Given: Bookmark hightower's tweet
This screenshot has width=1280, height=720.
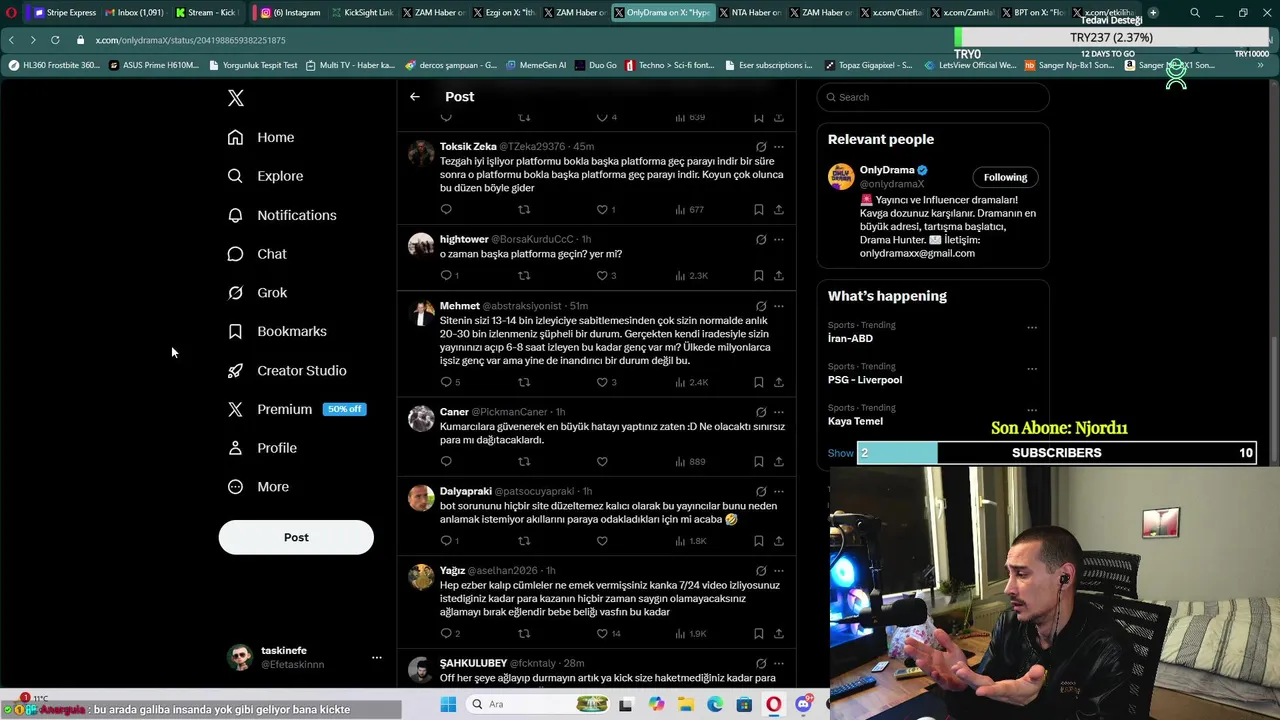Looking at the screenshot, I should 759,275.
